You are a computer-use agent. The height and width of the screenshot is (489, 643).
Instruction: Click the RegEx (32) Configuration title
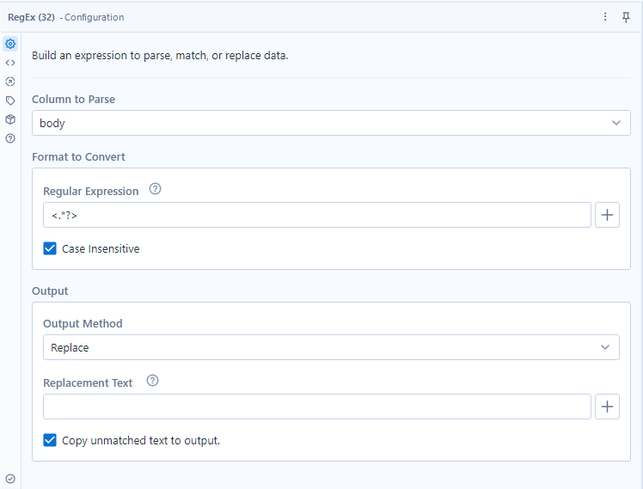coord(66,17)
